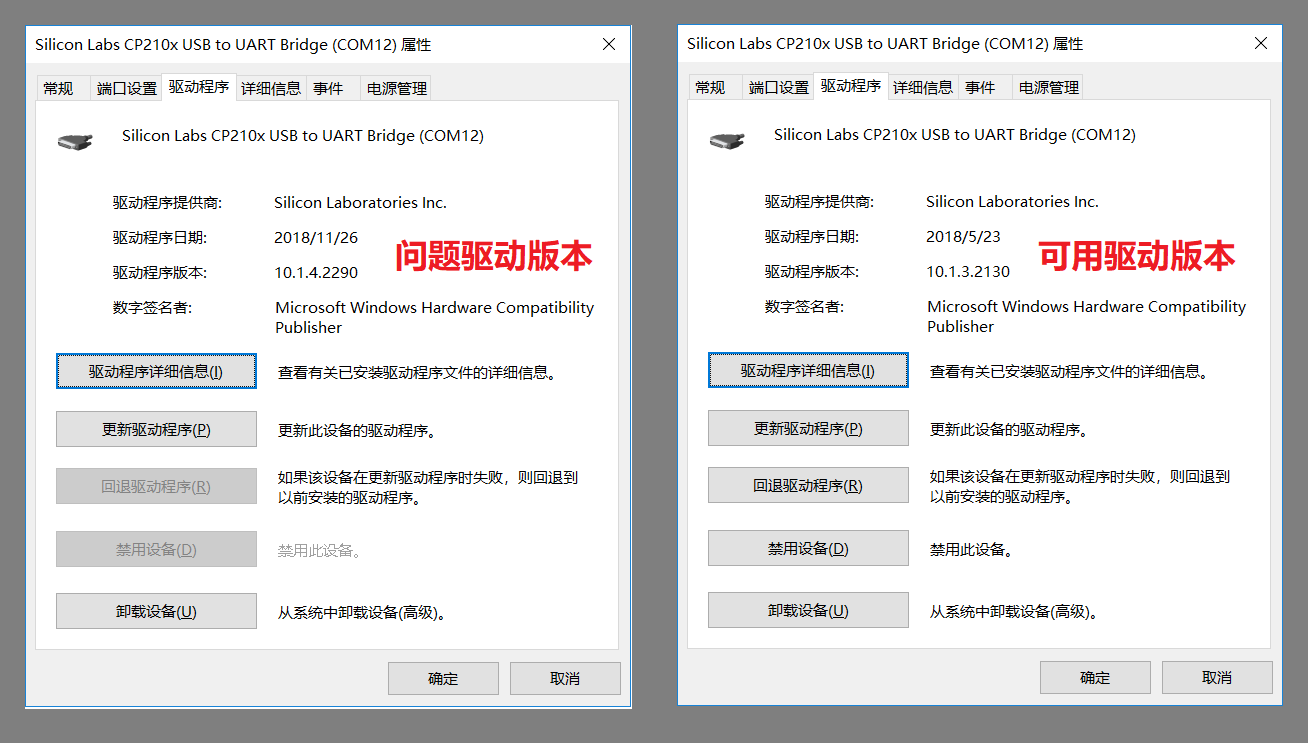The image size is (1308, 743).
Task: Click Silicon Laboratories Inc. in the left window
Action: (360, 202)
